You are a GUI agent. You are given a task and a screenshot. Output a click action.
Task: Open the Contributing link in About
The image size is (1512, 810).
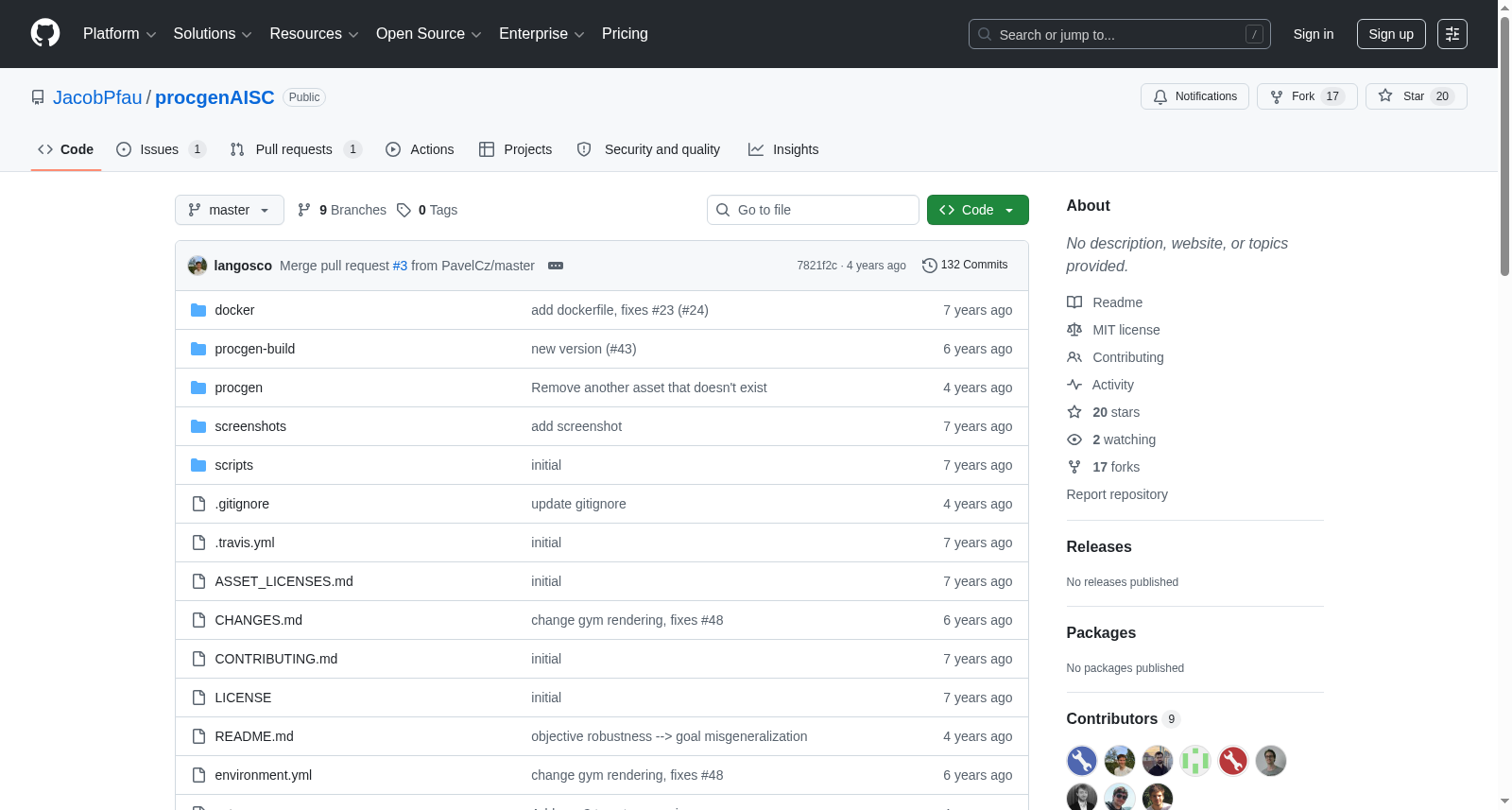pos(1115,357)
